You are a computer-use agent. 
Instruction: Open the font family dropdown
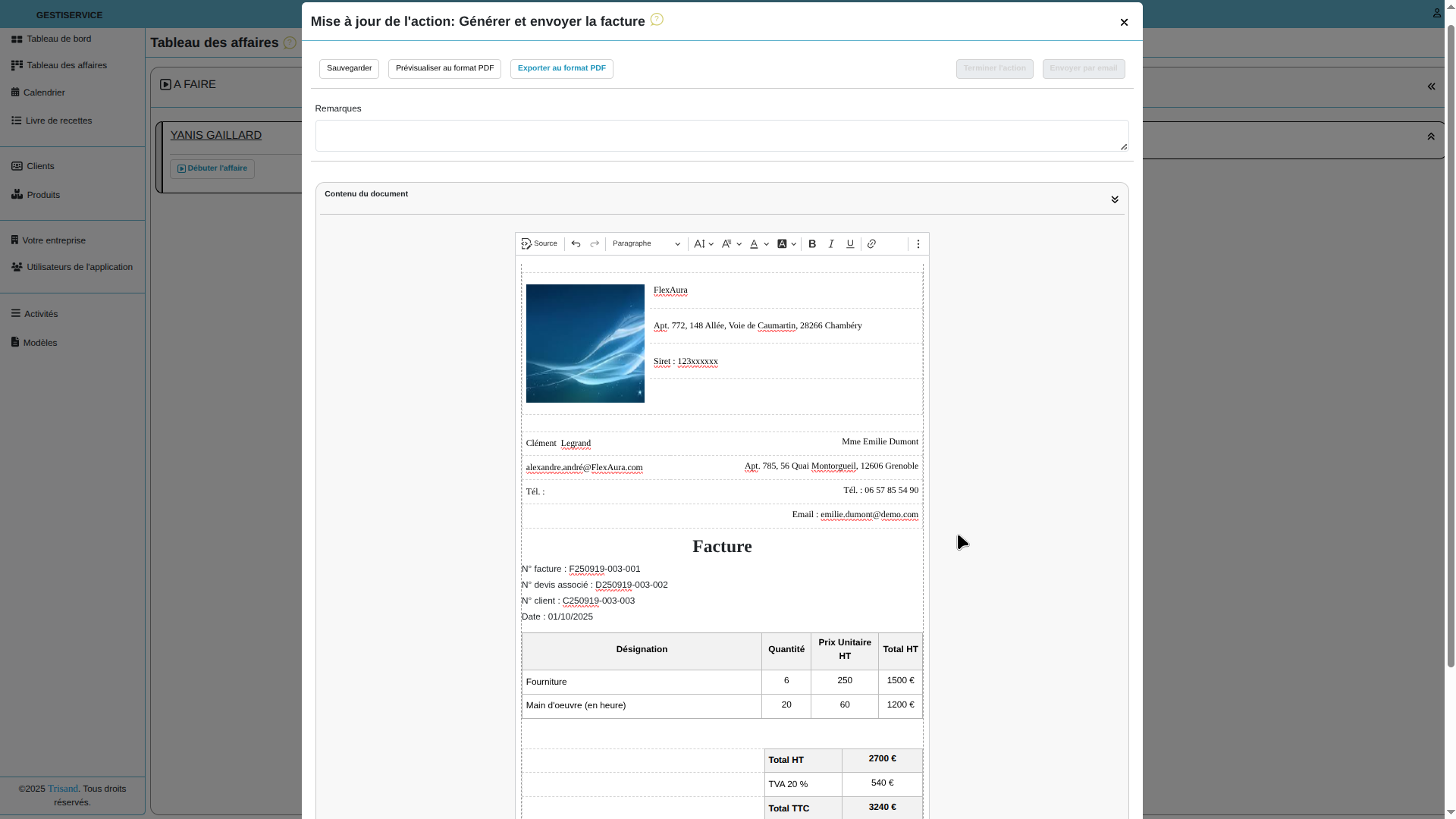point(731,244)
